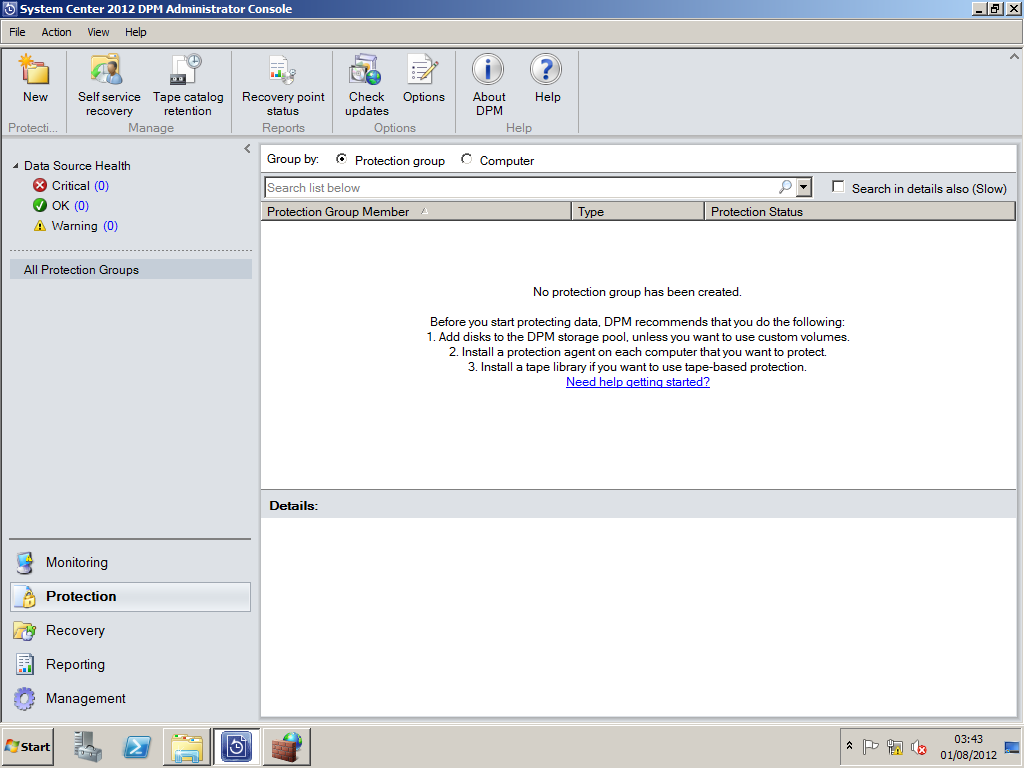The image size is (1024, 768).
Task: Select the Warning health filter icon
Action: 40,226
